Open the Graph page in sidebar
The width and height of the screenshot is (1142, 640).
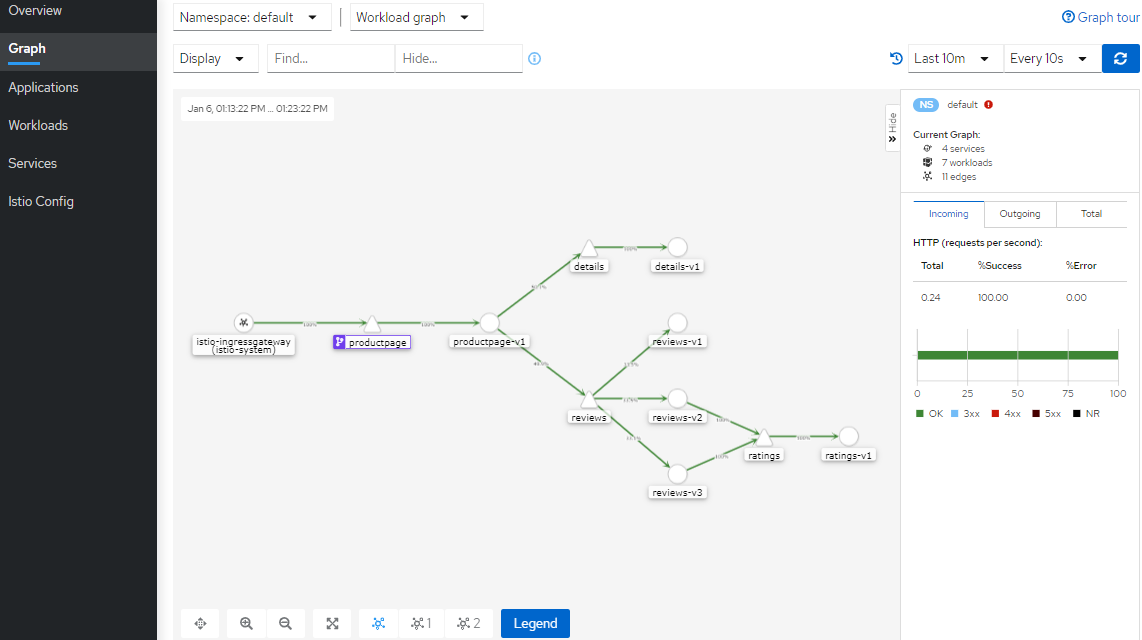click(x=79, y=52)
